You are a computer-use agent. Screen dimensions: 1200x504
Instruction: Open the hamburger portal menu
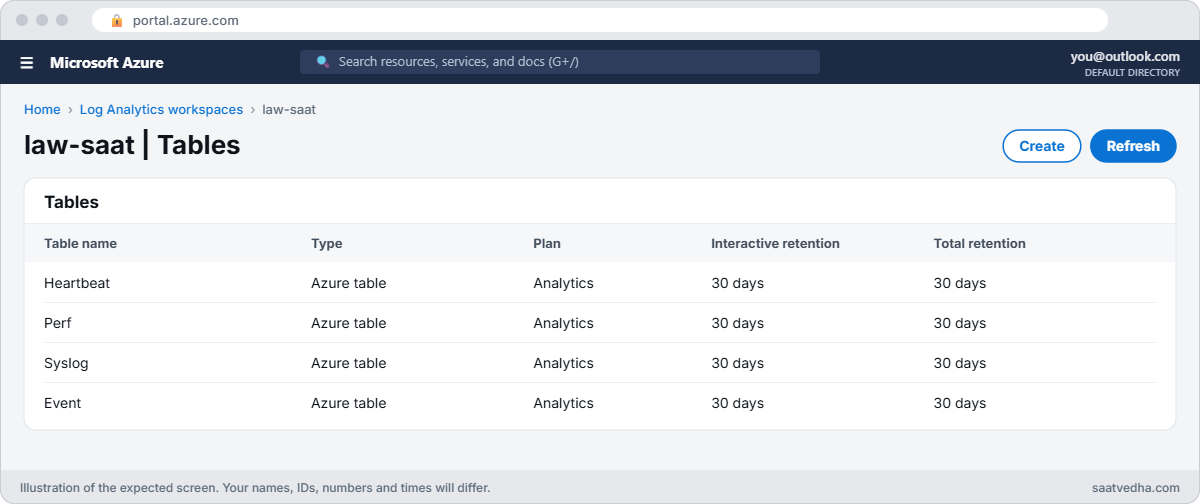(x=27, y=63)
